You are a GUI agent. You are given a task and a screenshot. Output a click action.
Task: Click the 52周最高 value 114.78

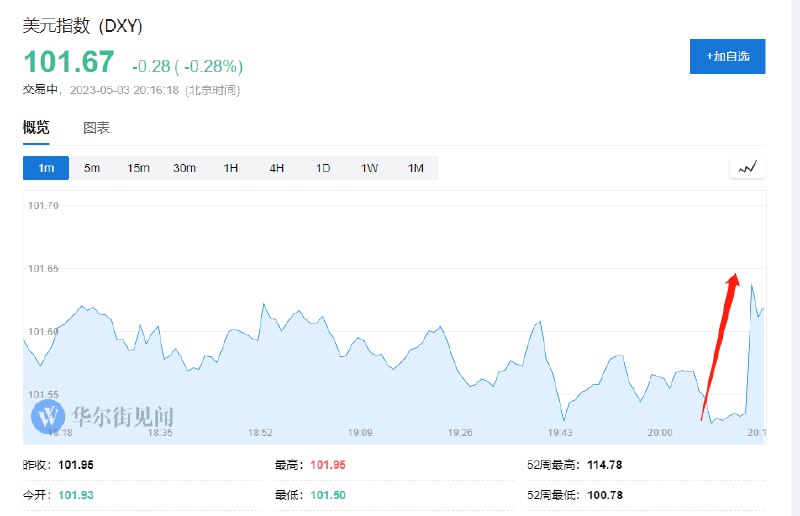pos(605,465)
